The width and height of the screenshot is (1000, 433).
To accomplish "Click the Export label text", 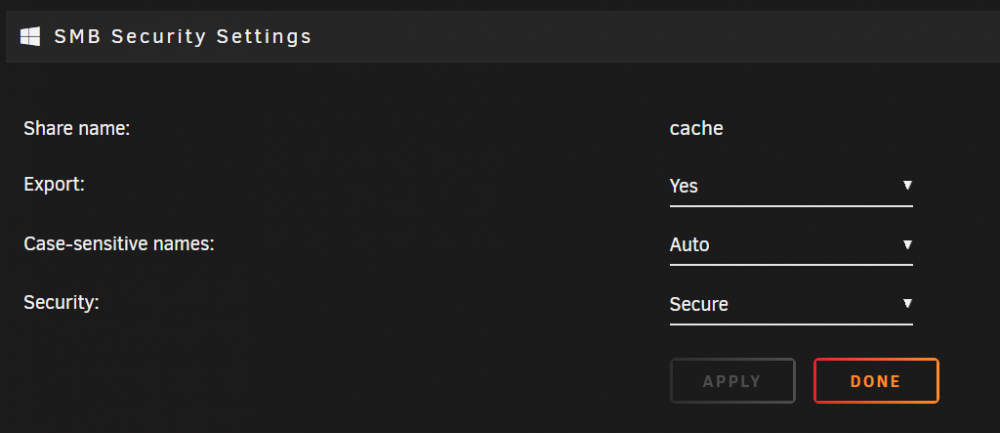I will (x=54, y=185).
